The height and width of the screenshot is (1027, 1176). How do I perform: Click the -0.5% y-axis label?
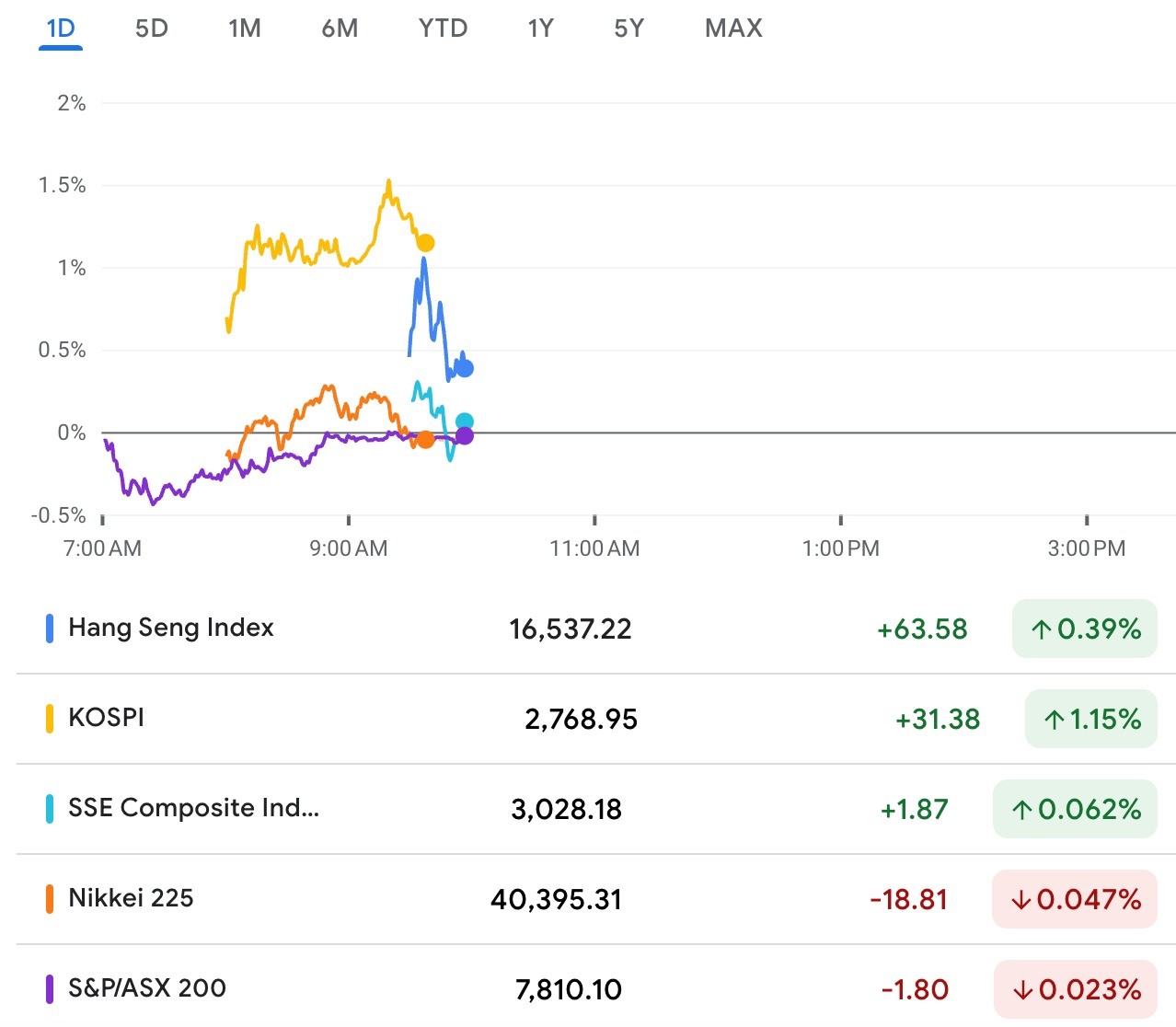pyautogui.click(x=58, y=515)
